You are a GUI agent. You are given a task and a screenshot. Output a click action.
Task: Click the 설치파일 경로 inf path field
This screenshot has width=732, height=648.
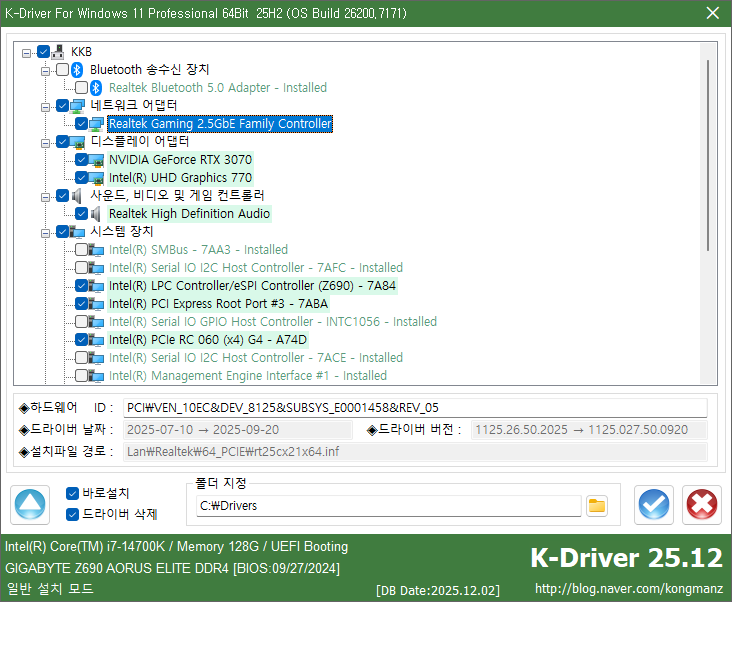(x=415, y=452)
